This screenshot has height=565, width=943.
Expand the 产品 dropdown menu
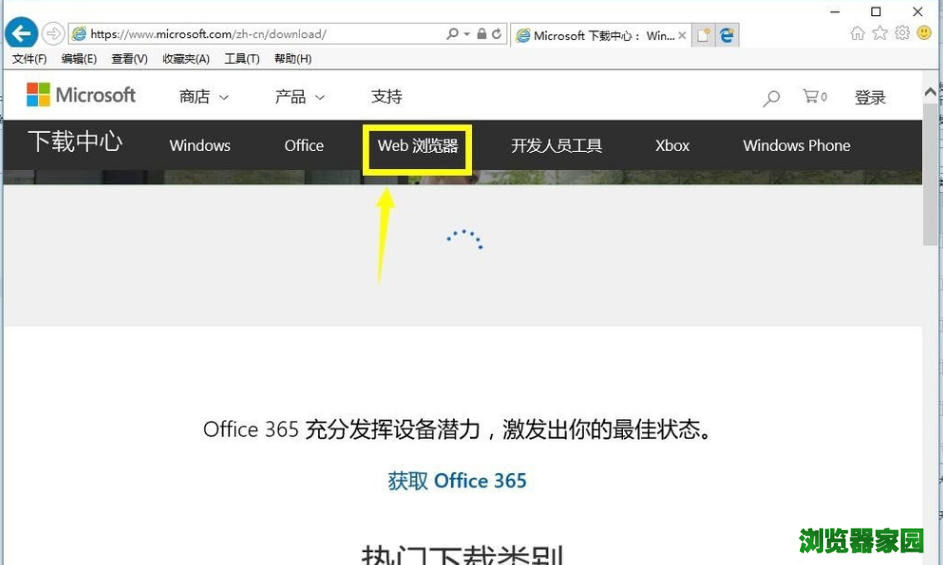coord(300,97)
